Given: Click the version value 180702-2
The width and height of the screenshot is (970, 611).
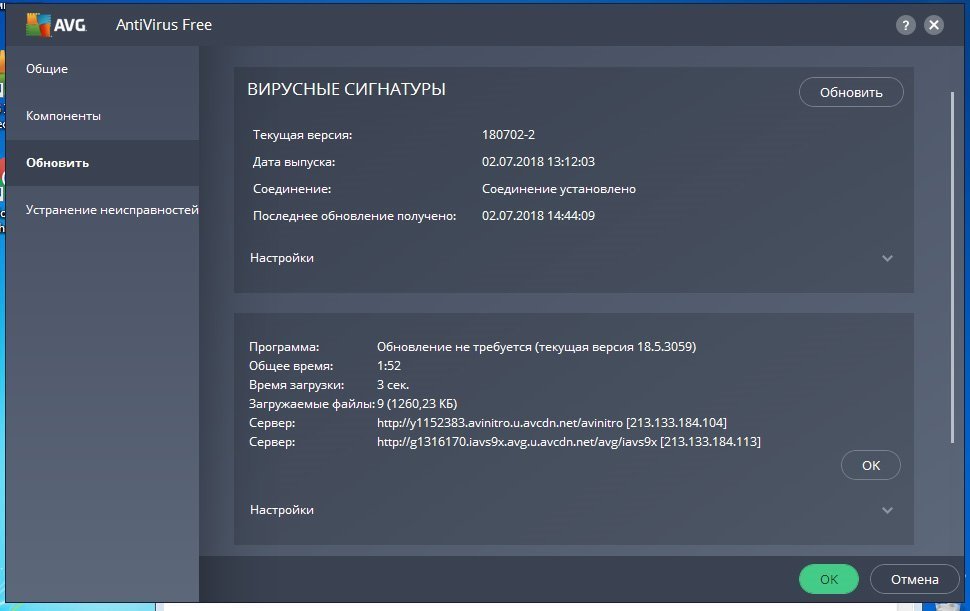Looking at the screenshot, I should 509,135.
